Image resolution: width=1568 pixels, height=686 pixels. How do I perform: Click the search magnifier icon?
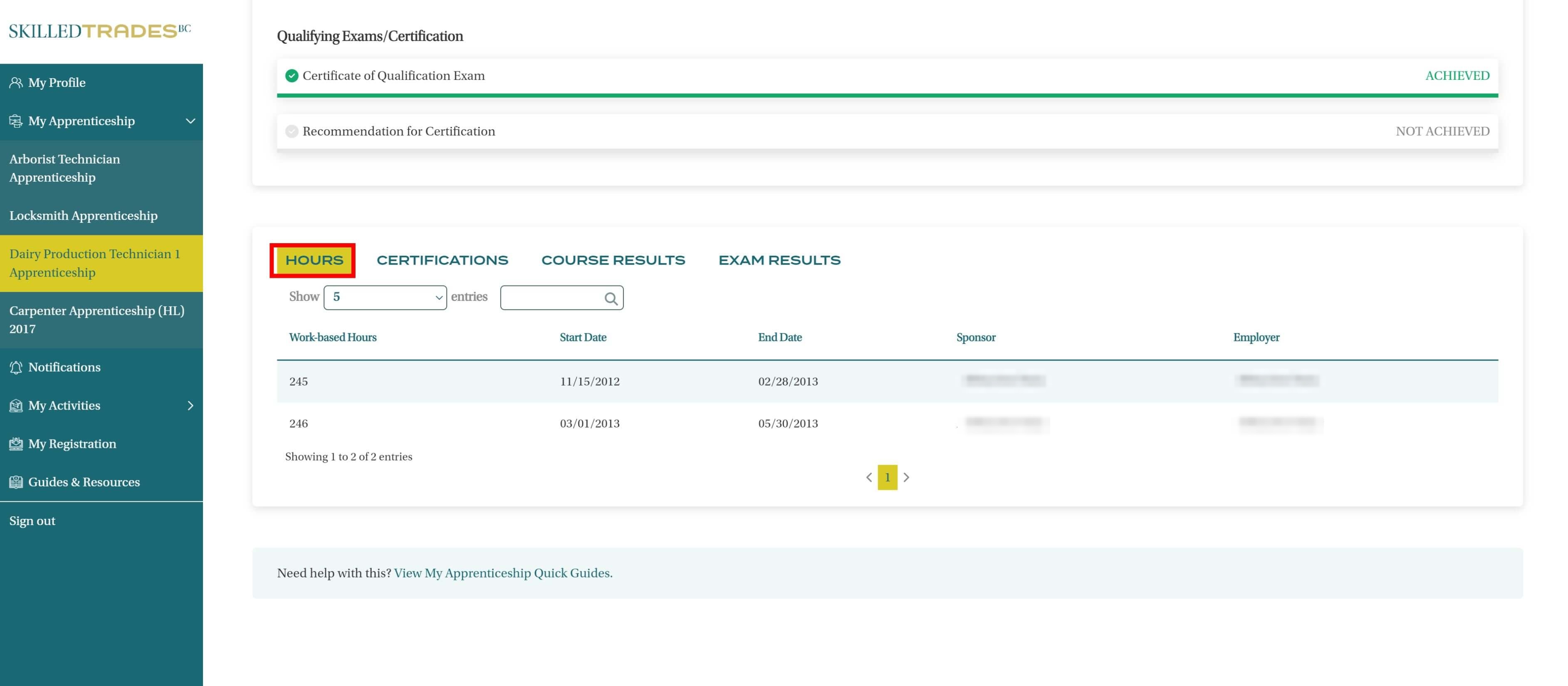tap(611, 298)
